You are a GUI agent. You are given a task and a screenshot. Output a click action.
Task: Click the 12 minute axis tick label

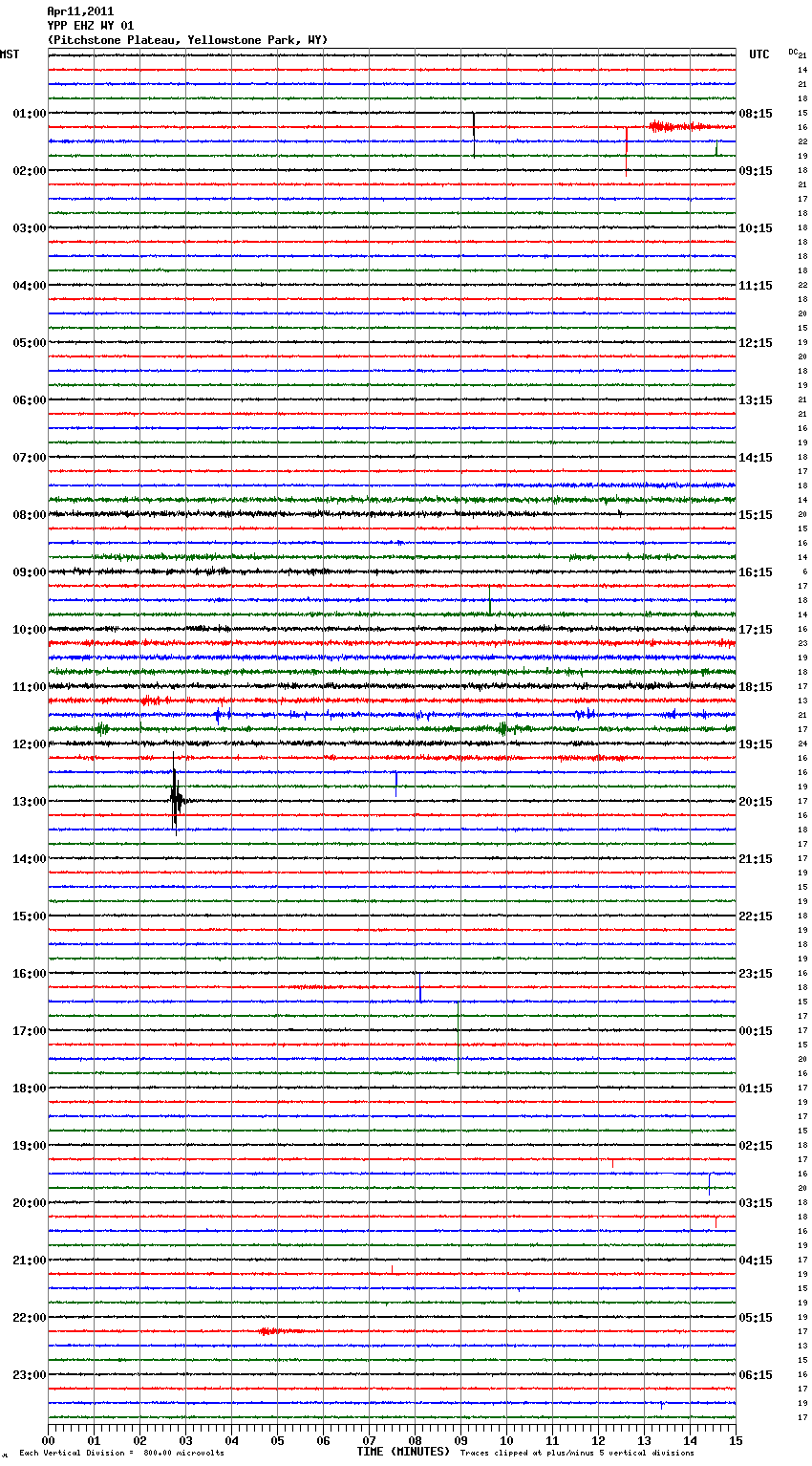(598, 1440)
